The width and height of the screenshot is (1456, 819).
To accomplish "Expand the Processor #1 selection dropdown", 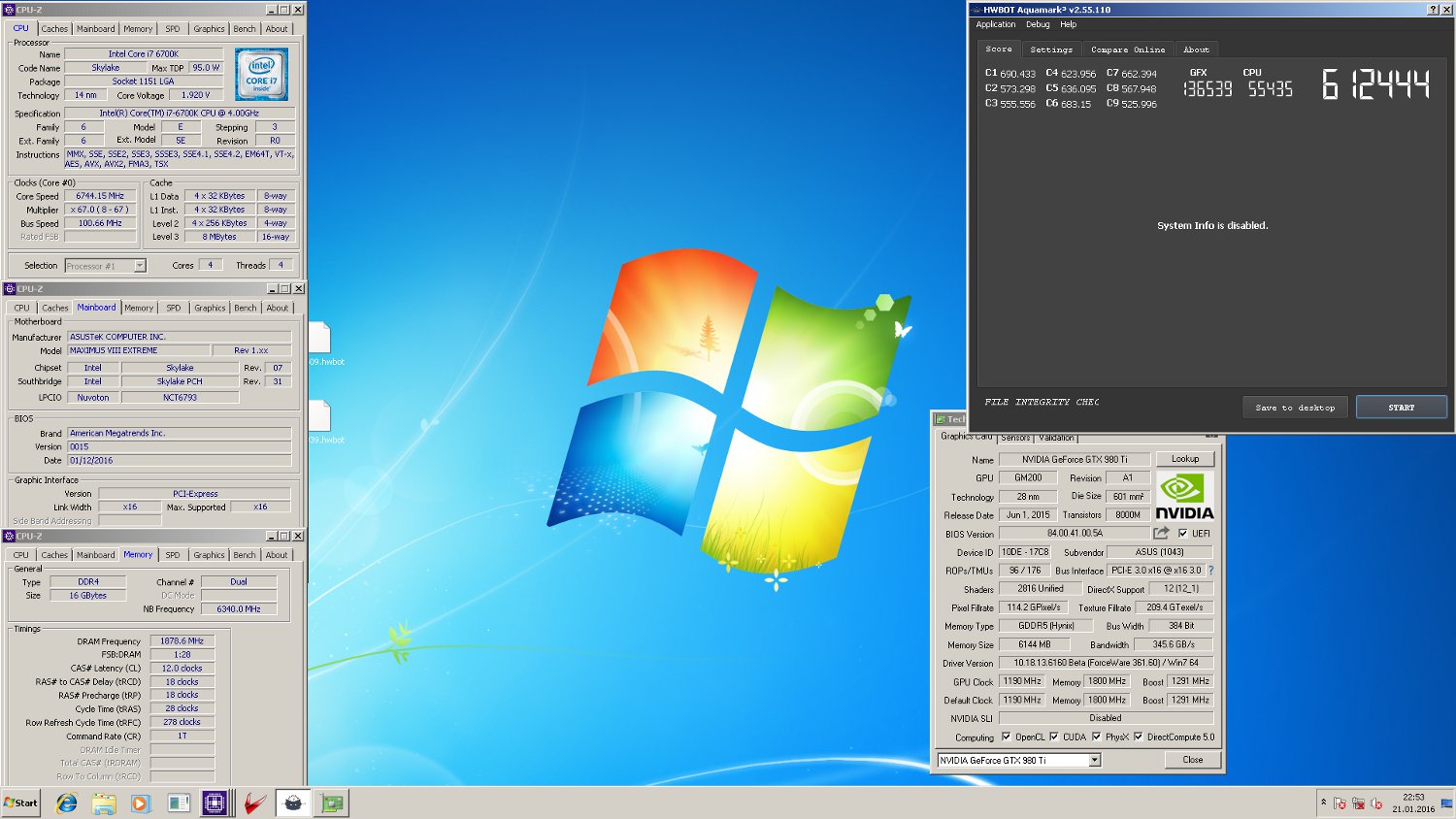I will tap(105, 265).
